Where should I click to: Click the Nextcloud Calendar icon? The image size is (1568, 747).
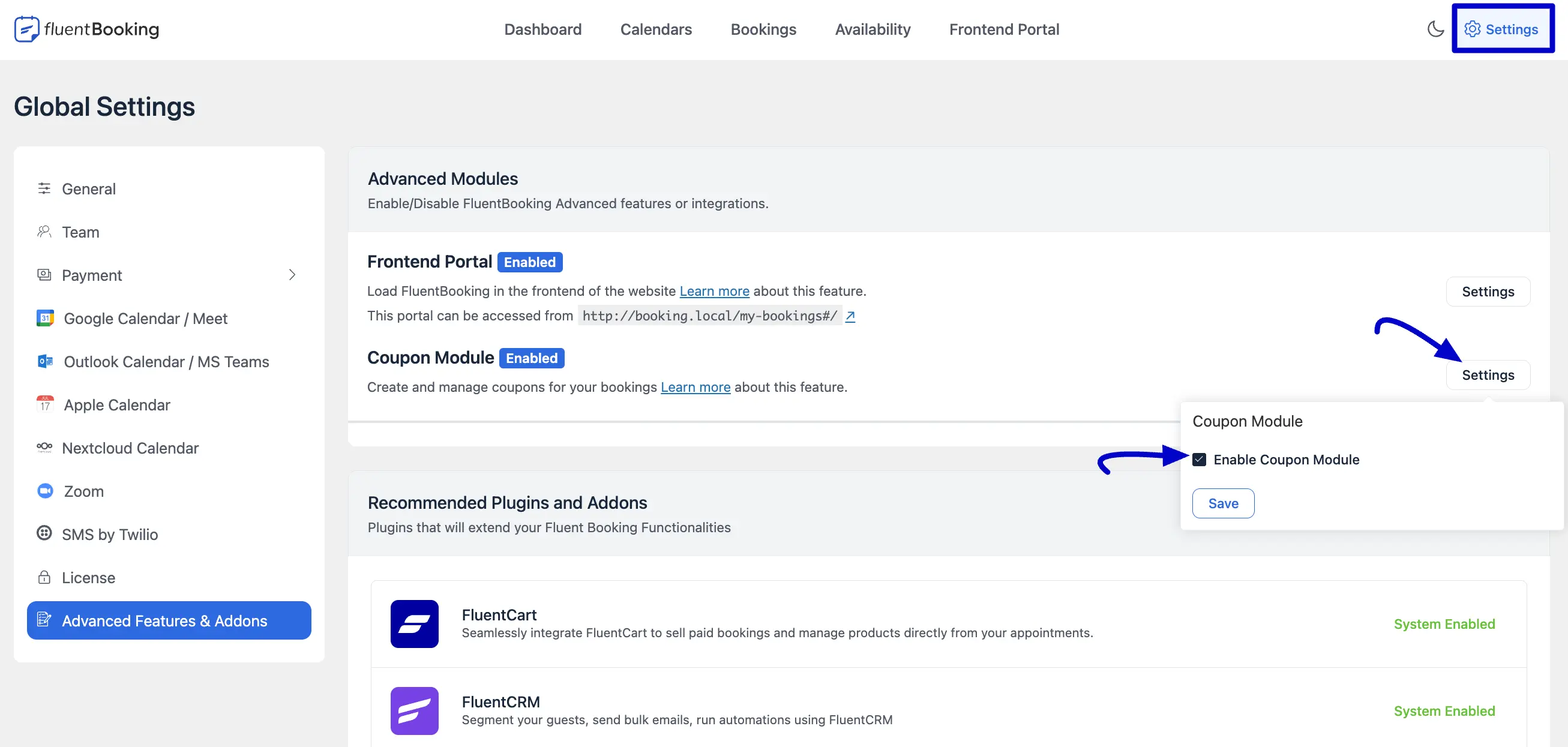pyautogui.click(x=44, y=448)
